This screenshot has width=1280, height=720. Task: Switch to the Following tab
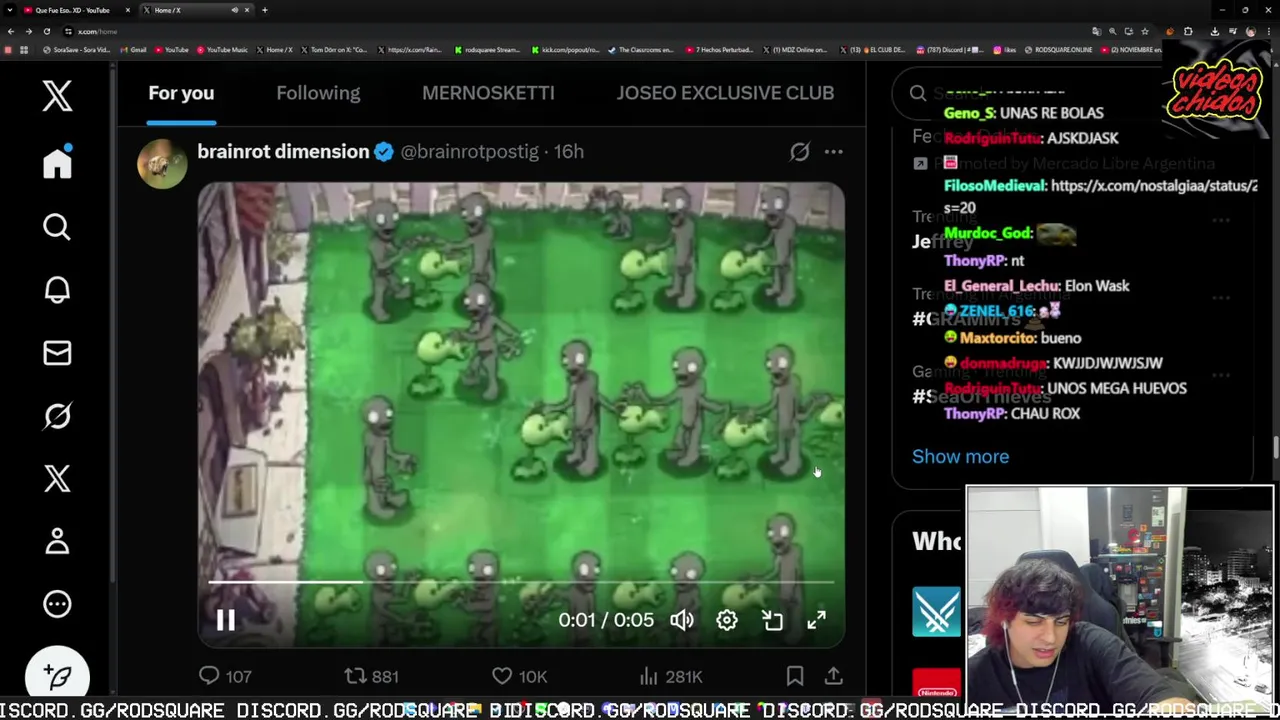(318, 93)
